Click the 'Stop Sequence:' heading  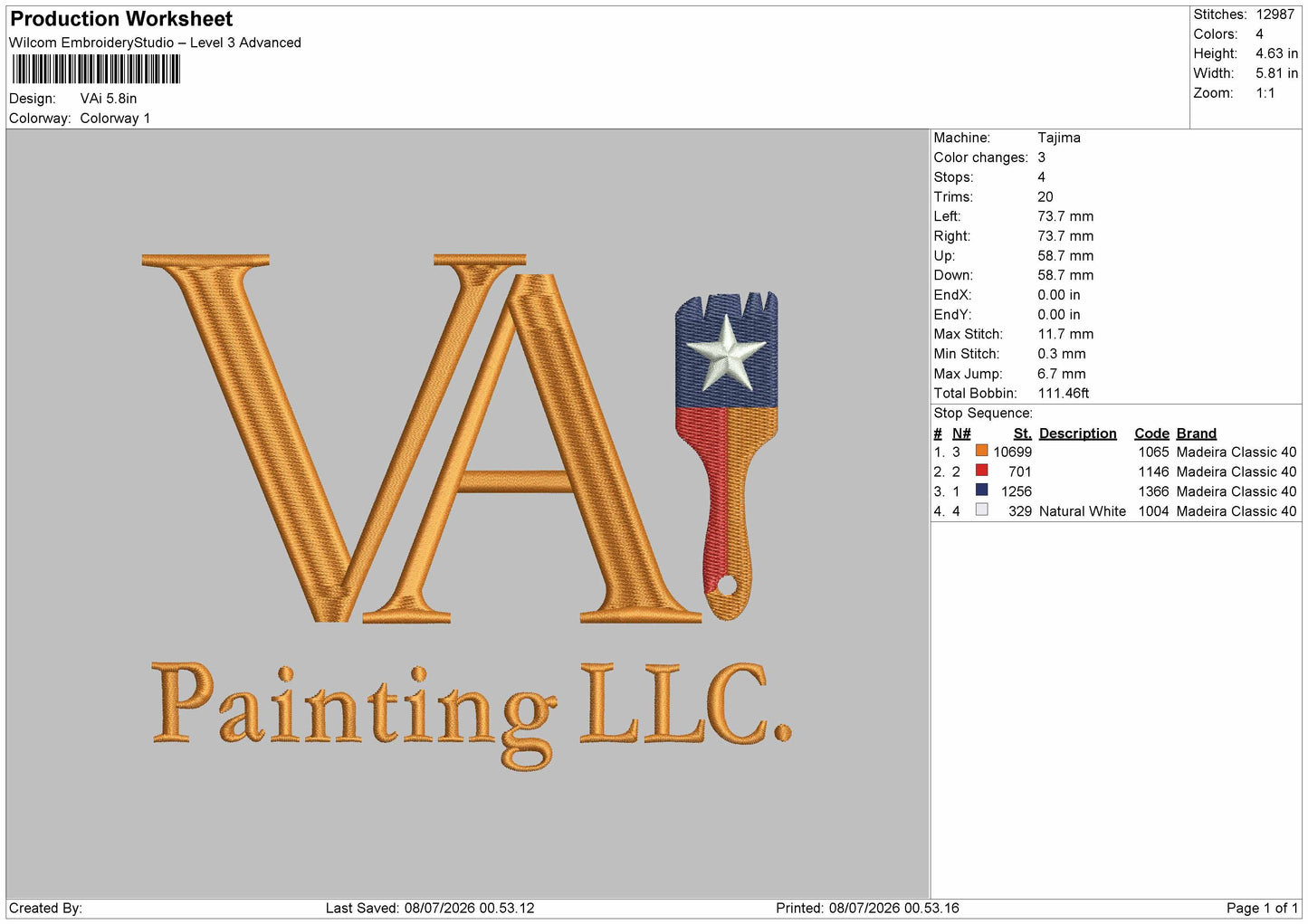click(983, 414)
